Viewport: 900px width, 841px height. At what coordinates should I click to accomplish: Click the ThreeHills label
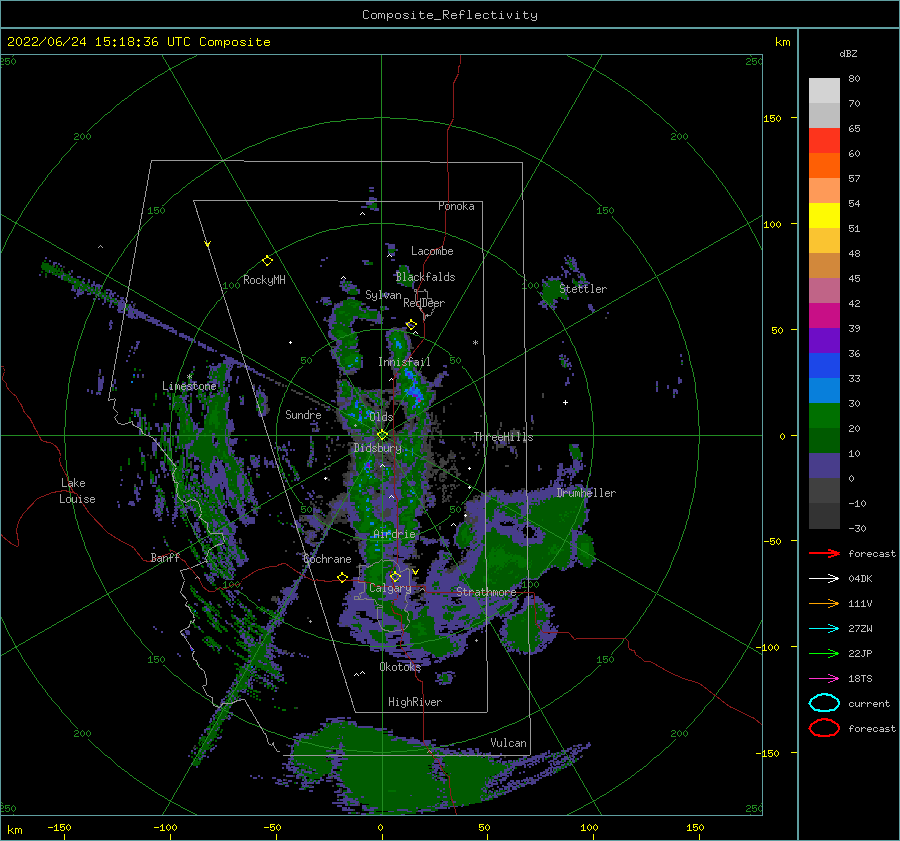click(503, 437)
